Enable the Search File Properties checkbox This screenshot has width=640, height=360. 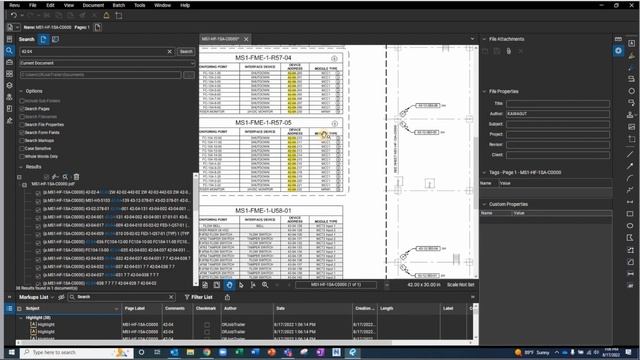(22, 124)
